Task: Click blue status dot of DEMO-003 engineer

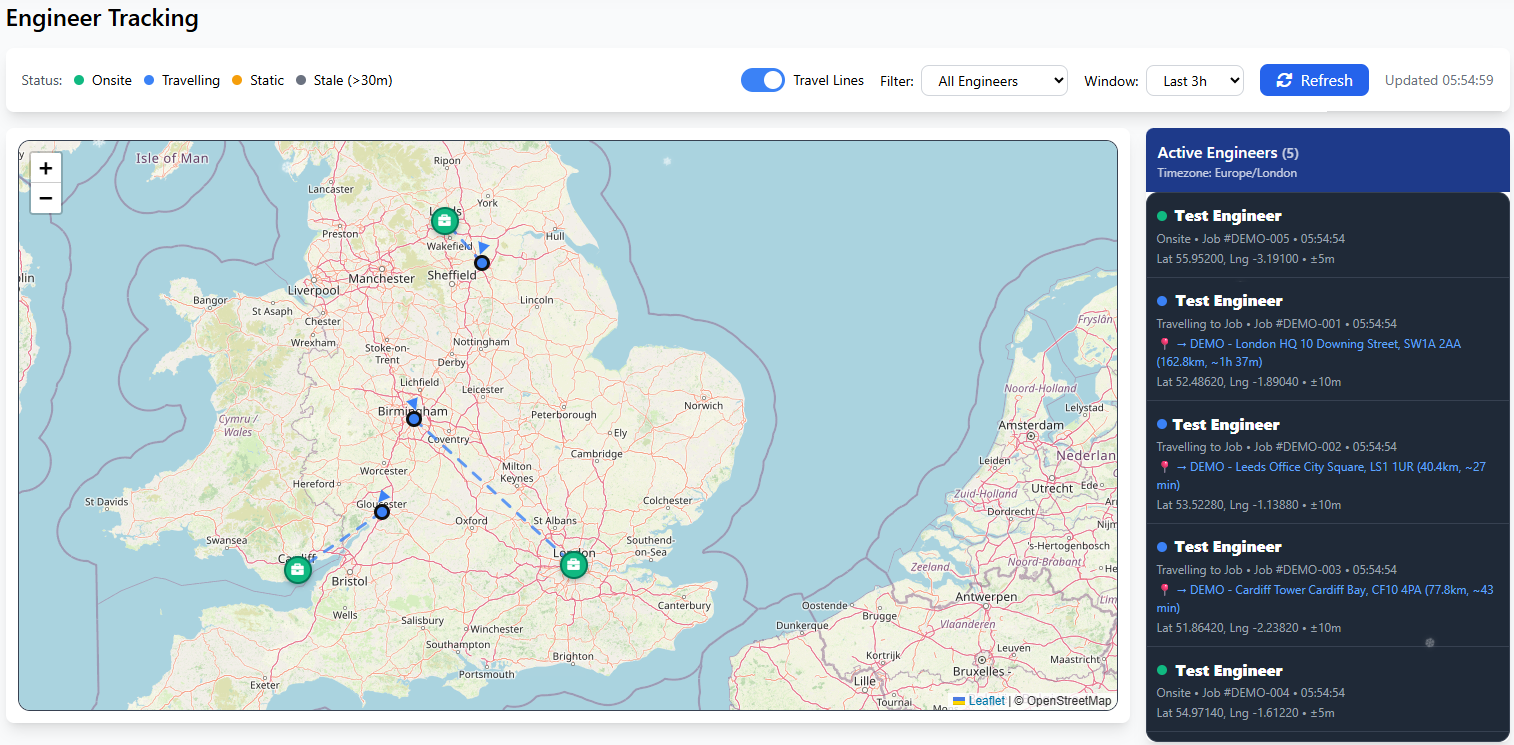Action: (x=1162, y=547)
